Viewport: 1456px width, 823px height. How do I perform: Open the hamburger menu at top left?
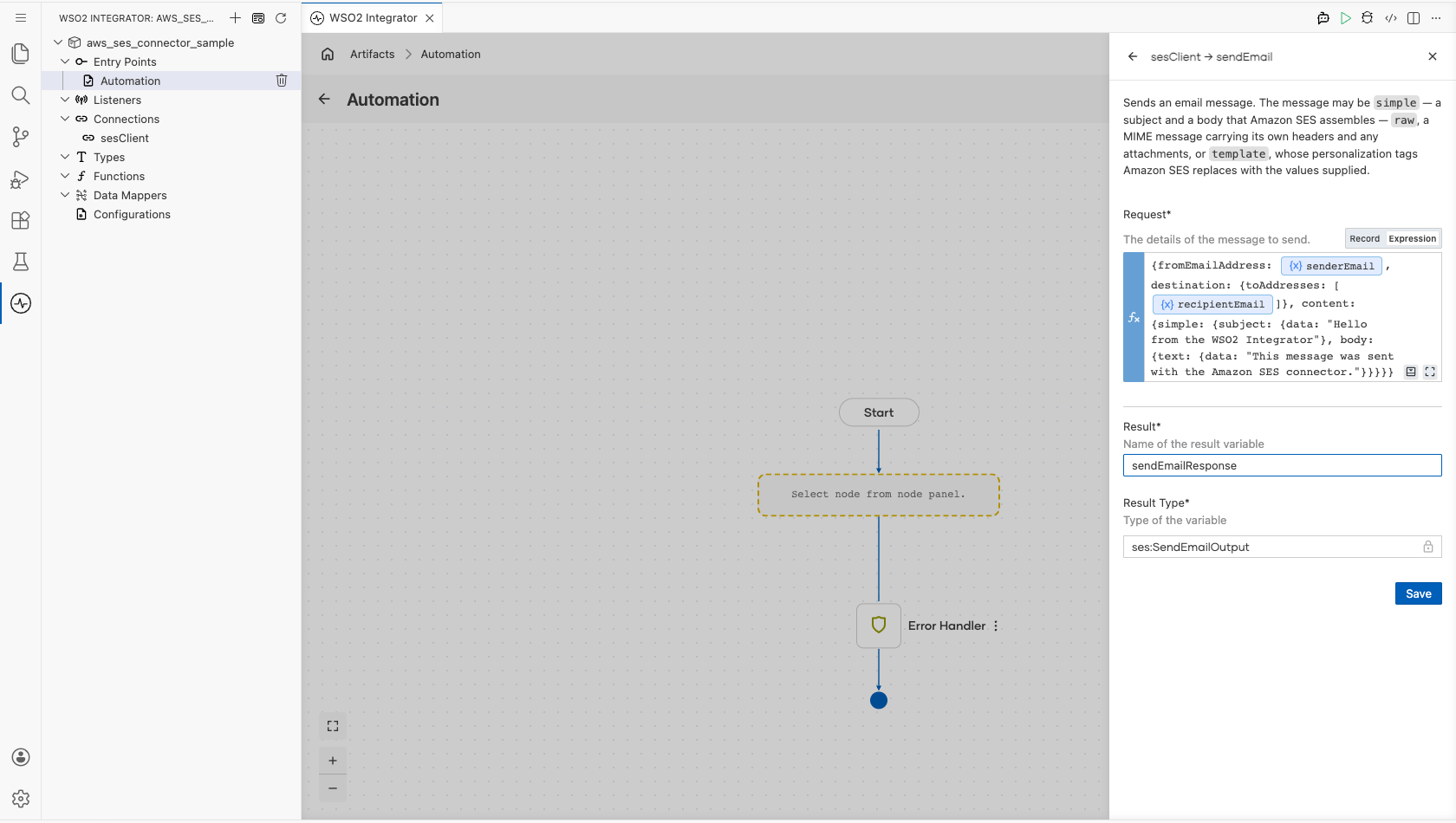(21, 18)
